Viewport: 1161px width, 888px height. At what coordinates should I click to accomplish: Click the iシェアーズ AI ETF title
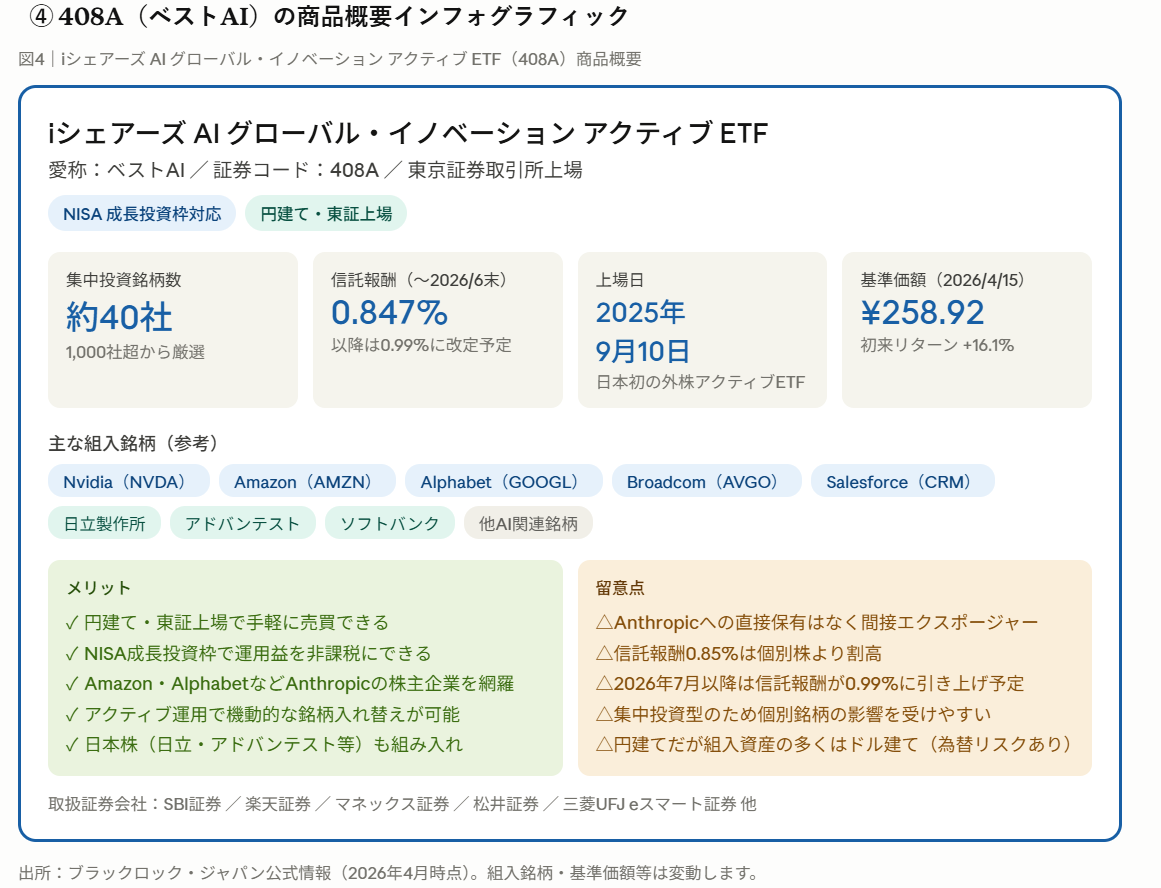408,133
